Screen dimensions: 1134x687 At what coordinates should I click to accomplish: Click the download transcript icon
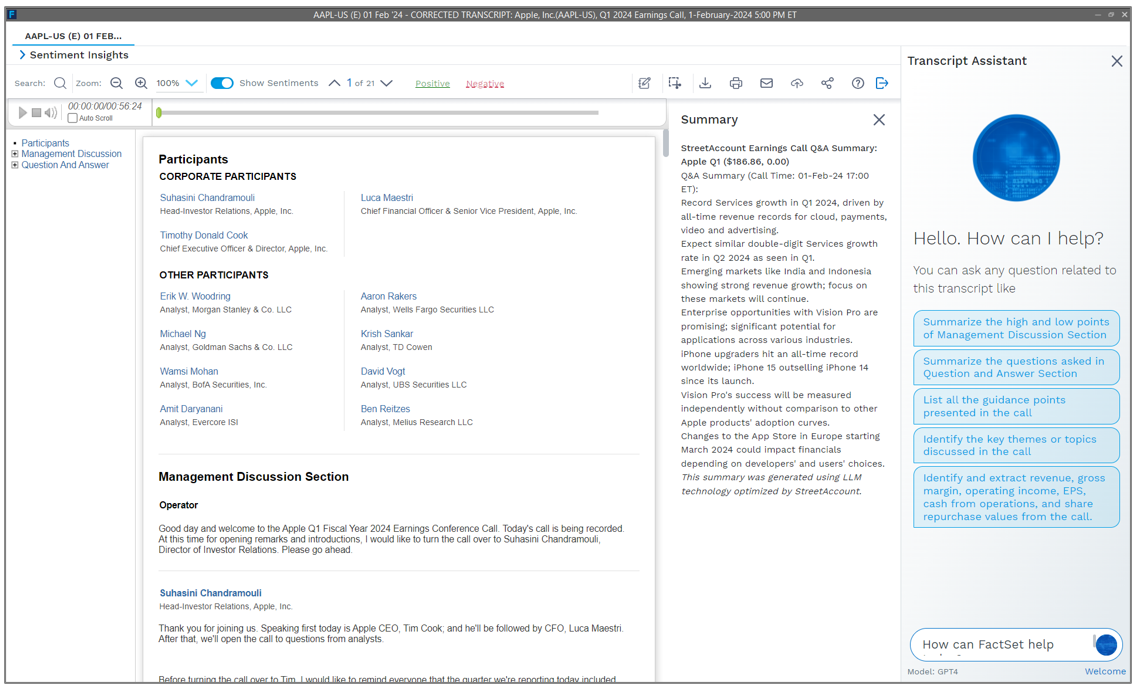pos(705,84)
